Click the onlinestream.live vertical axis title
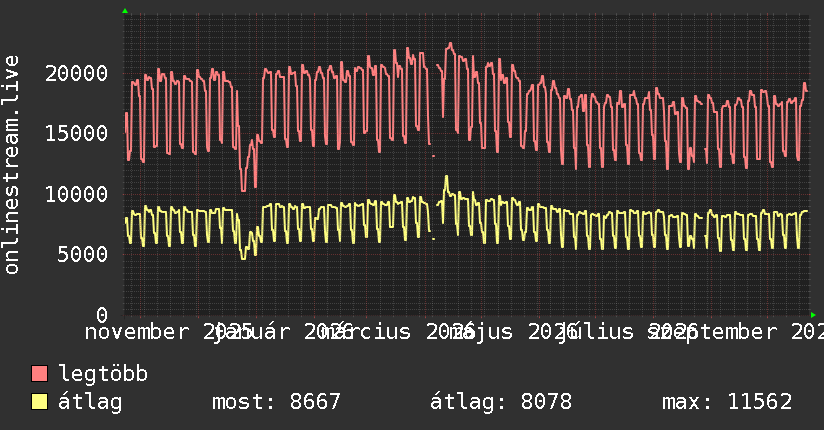 11,165
